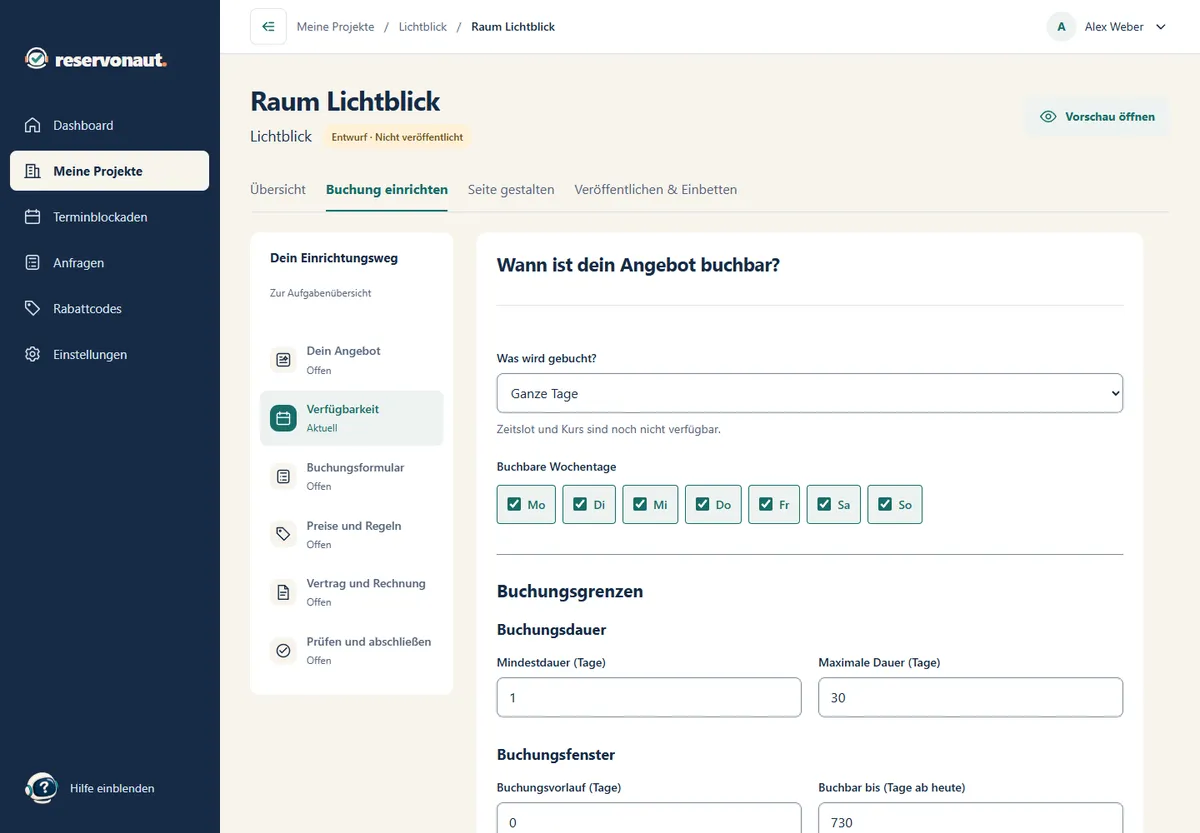Open the Buchungsformular step
1200x833 pixels.
[351, 476]
